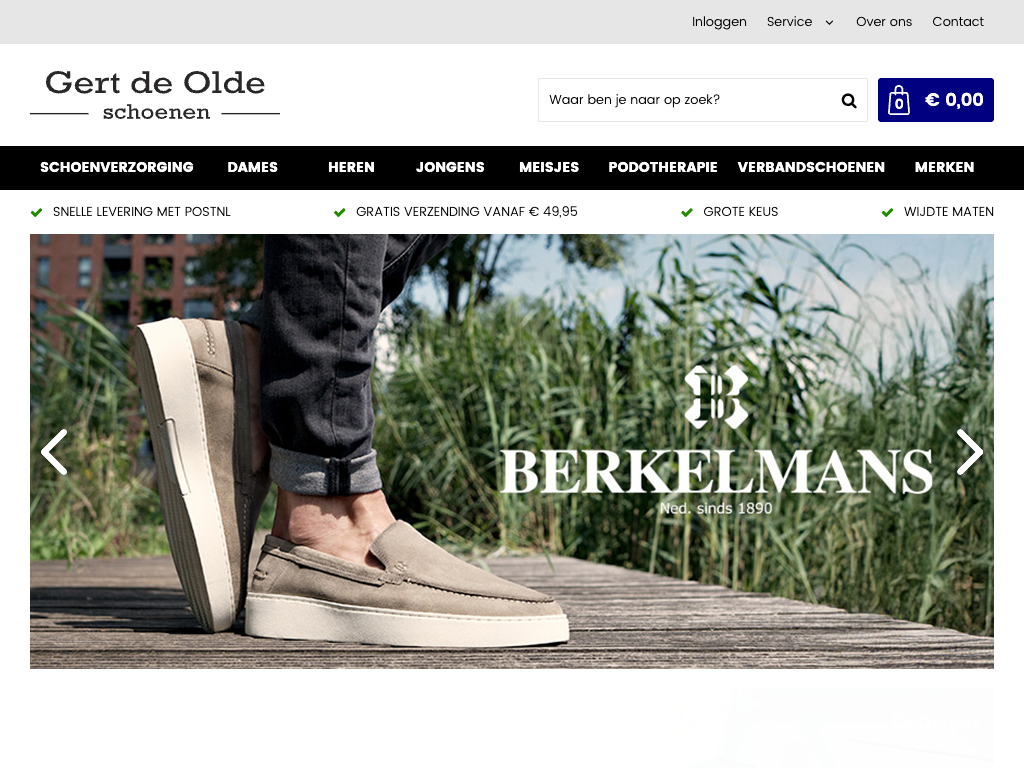Select Schoenverzorging in the navigation bar
Screen dimensions: 1024x768
(117, 167)
